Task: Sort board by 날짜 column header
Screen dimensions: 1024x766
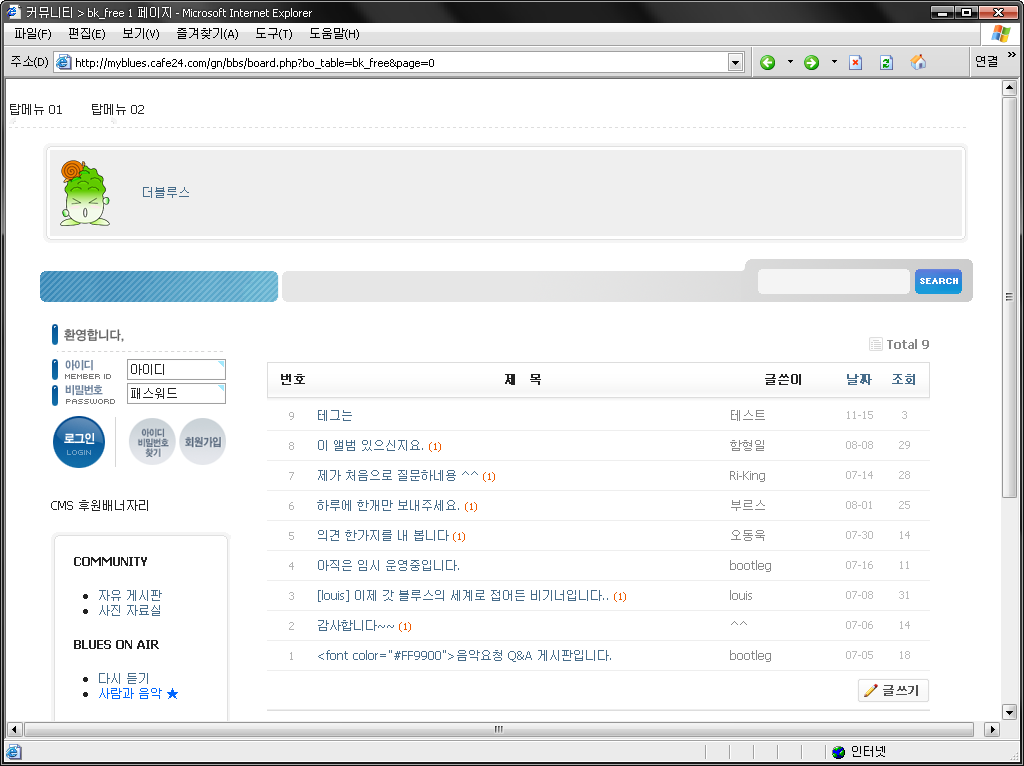Action: (x=859, y=379)
